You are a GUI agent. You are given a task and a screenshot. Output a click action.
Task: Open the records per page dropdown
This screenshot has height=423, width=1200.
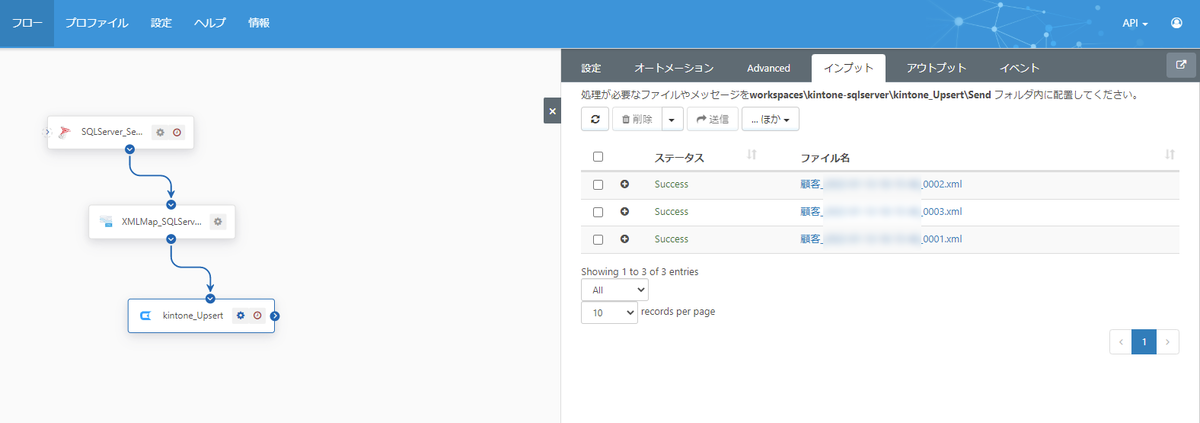point(609,312)
